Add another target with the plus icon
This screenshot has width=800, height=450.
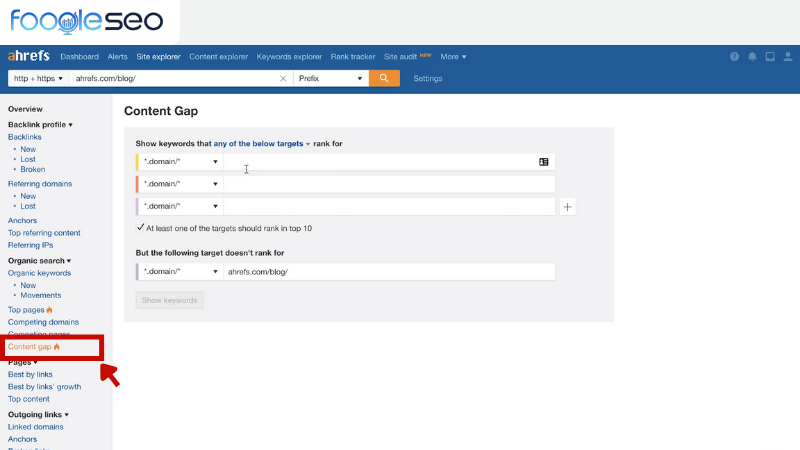click(568, 207)
